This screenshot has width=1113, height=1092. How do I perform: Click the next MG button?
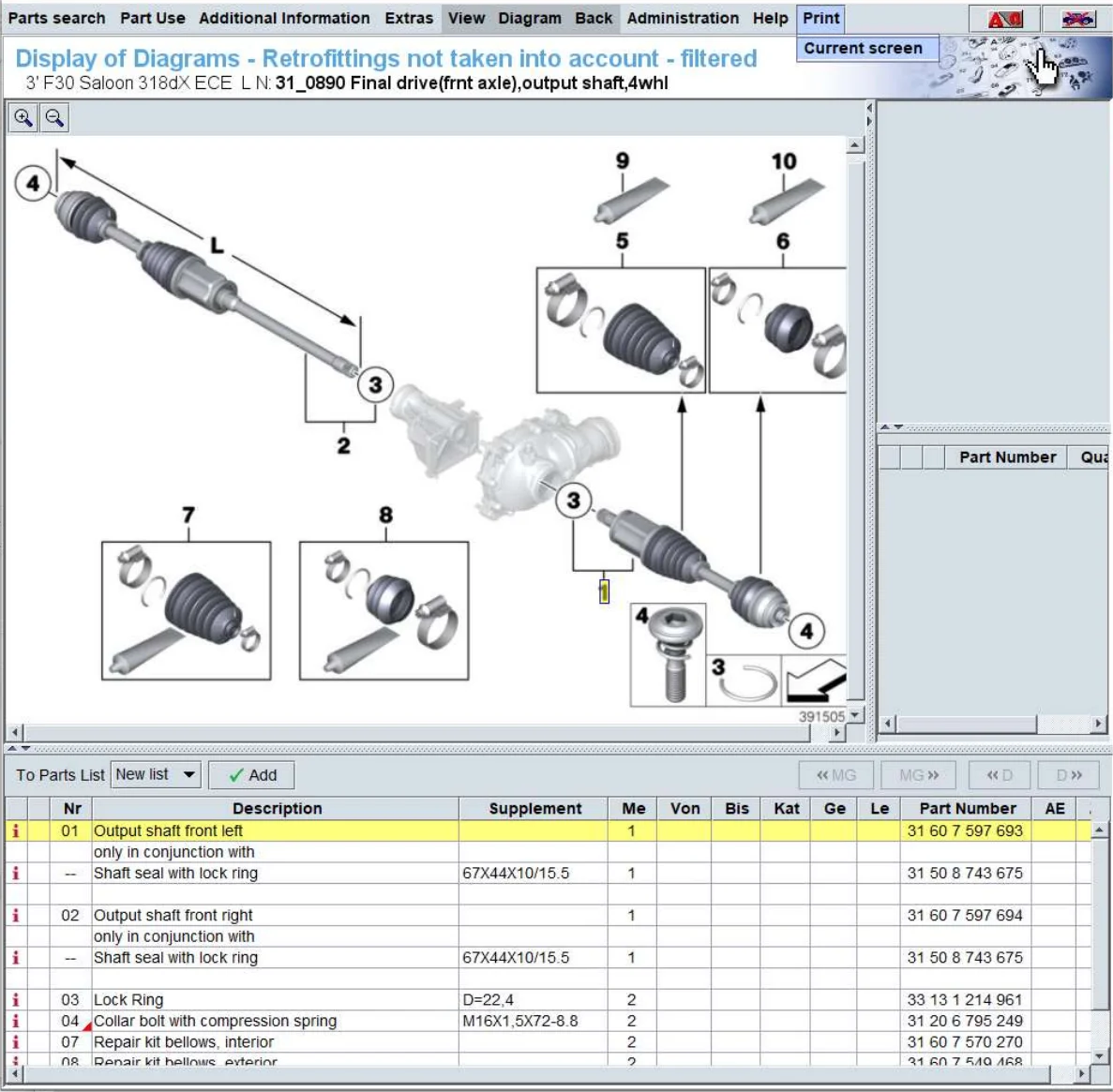919,775
